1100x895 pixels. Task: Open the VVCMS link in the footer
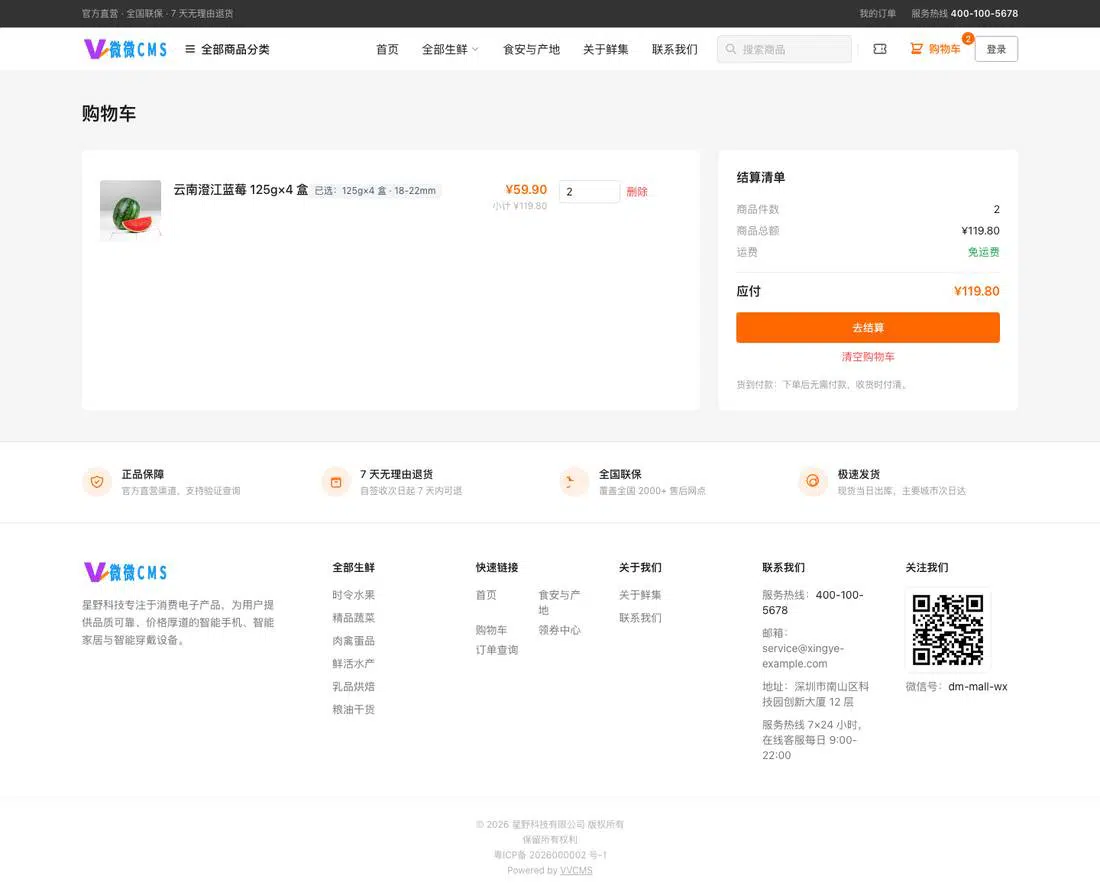[x=576, y=870]
